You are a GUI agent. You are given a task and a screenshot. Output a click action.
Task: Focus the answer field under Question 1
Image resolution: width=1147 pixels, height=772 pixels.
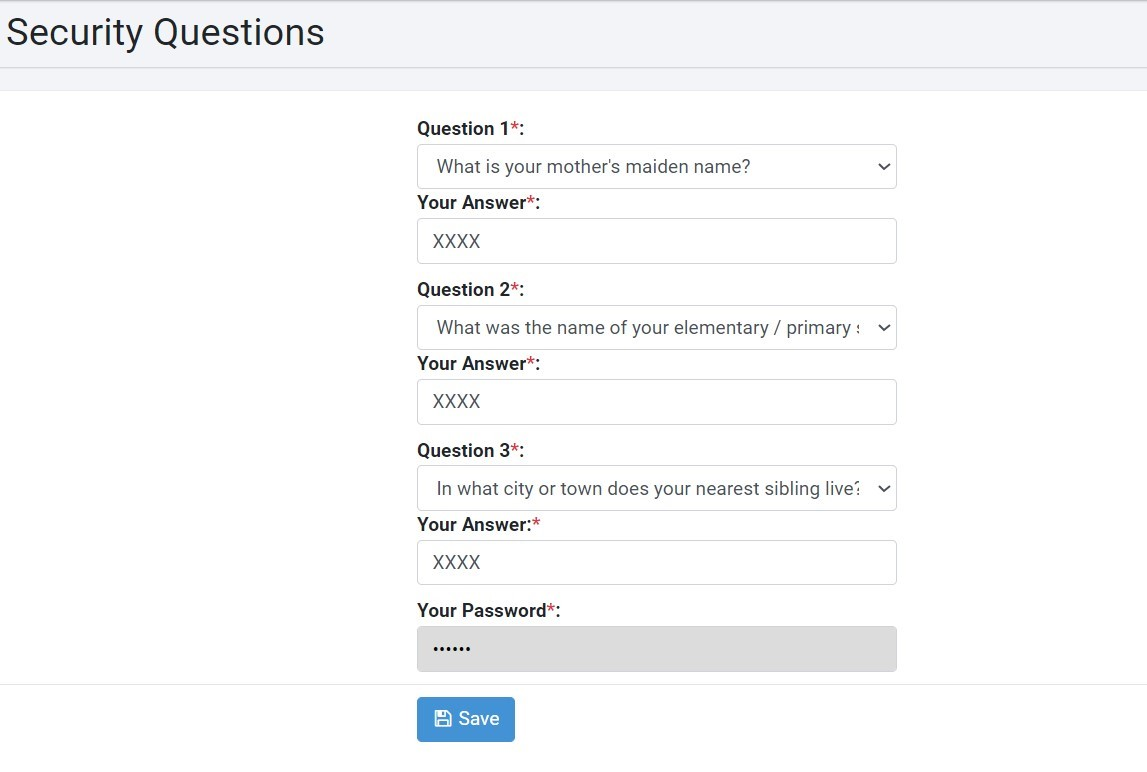tap(657, 241)
